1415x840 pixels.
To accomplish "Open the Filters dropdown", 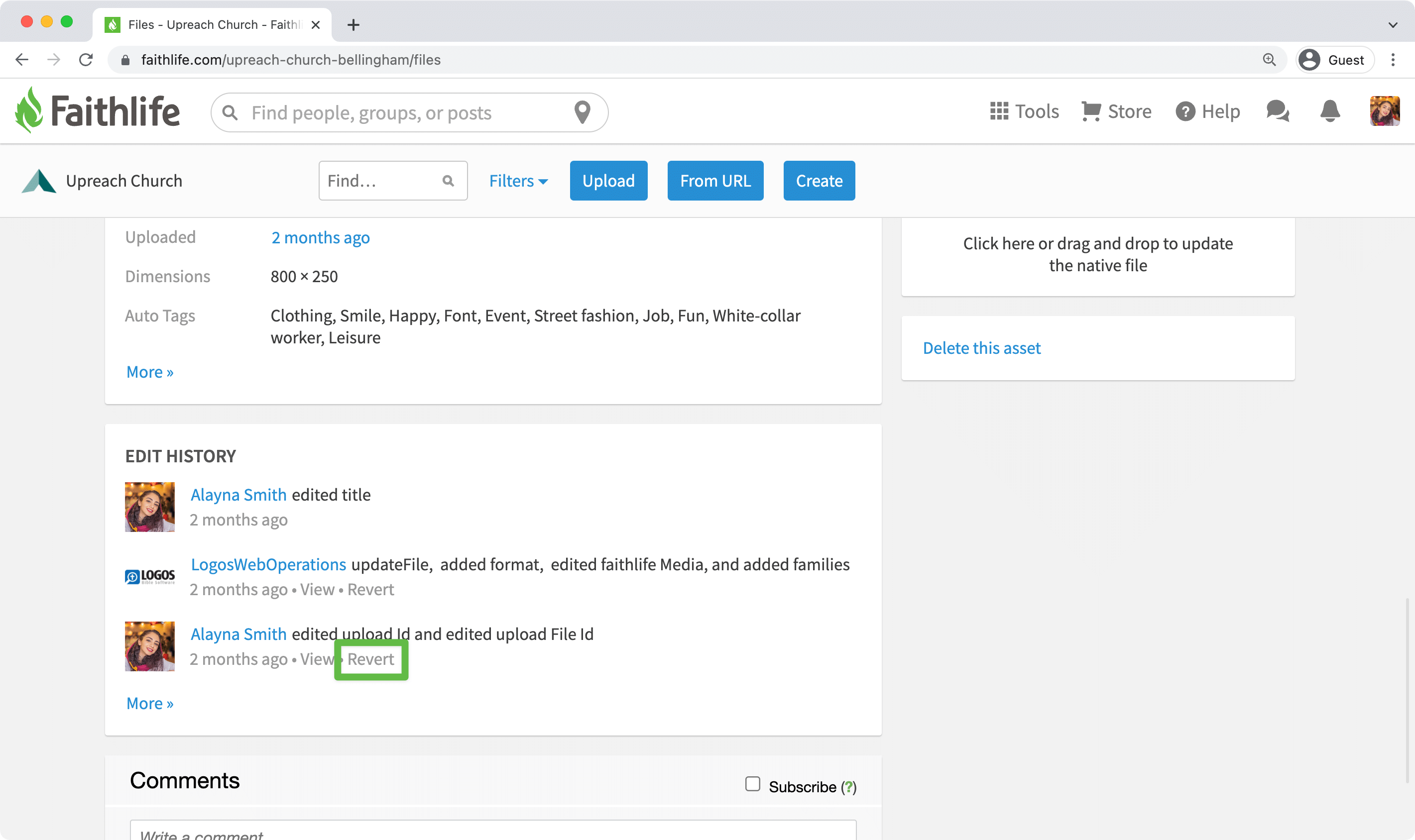I will (518, 181).
